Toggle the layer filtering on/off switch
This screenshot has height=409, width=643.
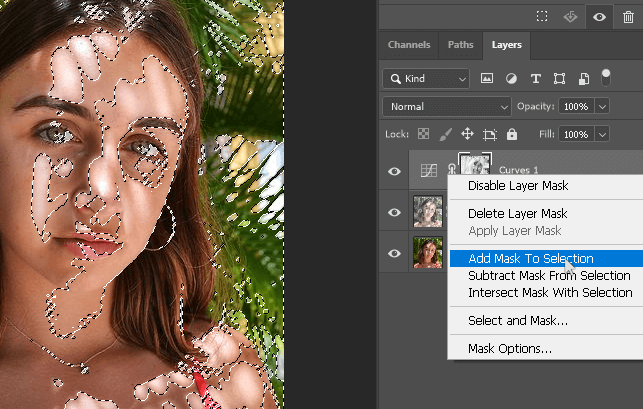pos(606,78)
